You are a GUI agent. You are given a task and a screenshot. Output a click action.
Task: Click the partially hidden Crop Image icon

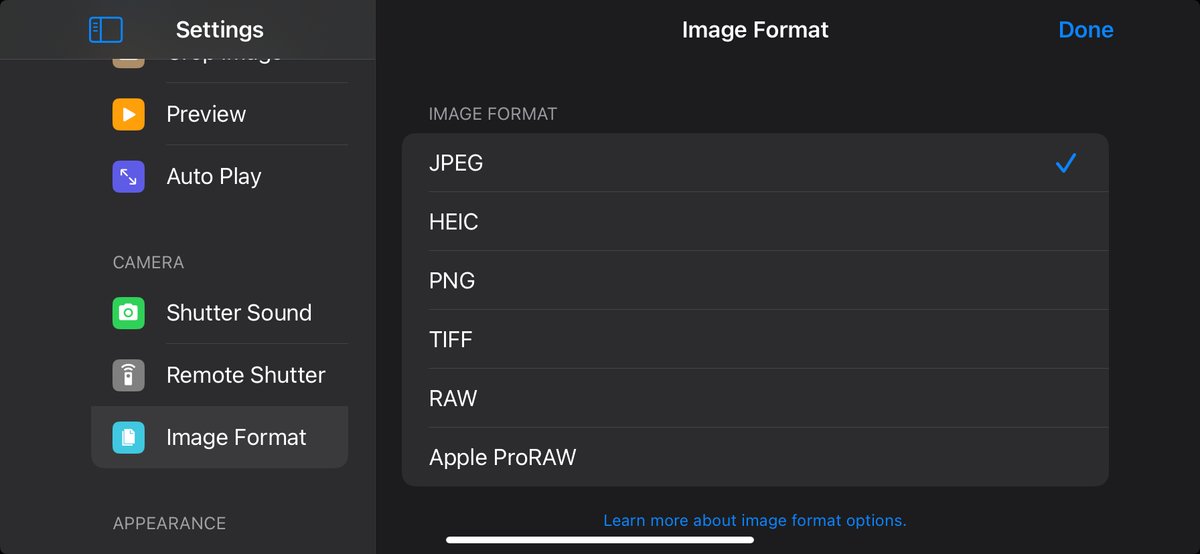coord(128,61)
